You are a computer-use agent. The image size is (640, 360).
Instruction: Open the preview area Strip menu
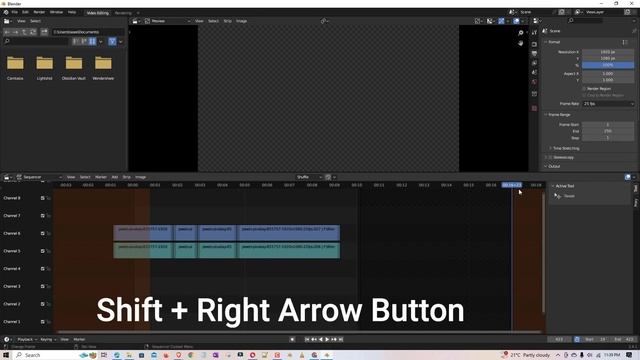click(227, 21)
